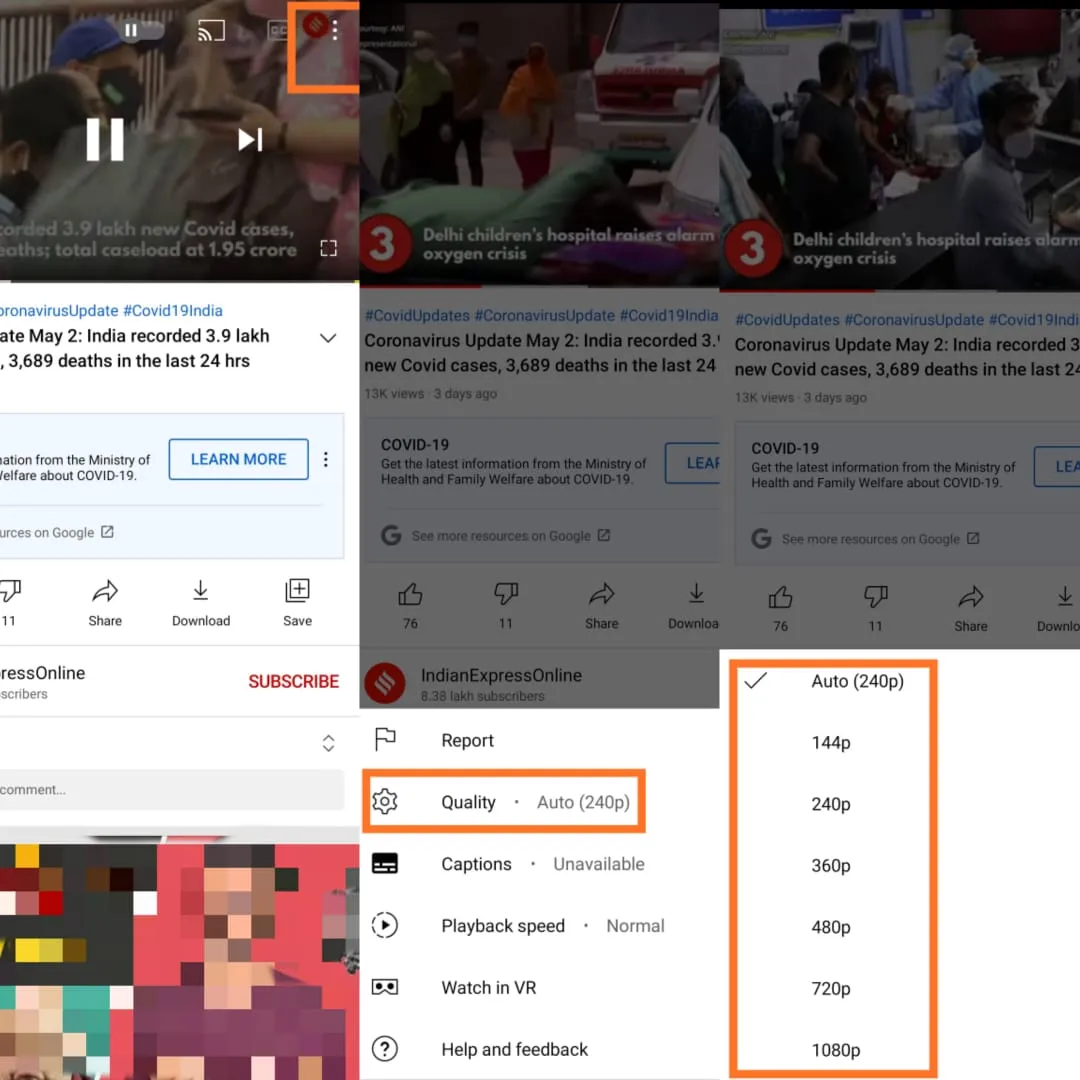Expand the video description chevron
The width and height of the screenshot is (1080, 1080).
328,338
